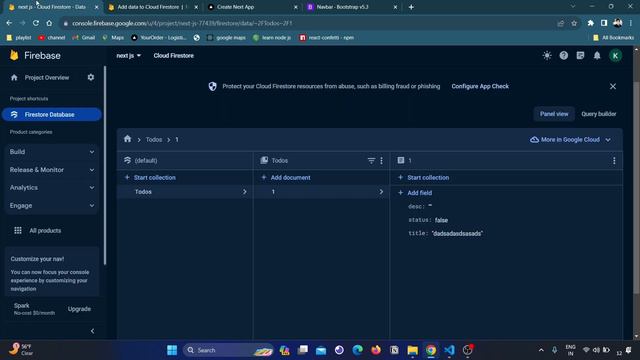The width and height of the screenshot is (640, 360).
Task: Expand the Build category
Action: click(52, 152)
